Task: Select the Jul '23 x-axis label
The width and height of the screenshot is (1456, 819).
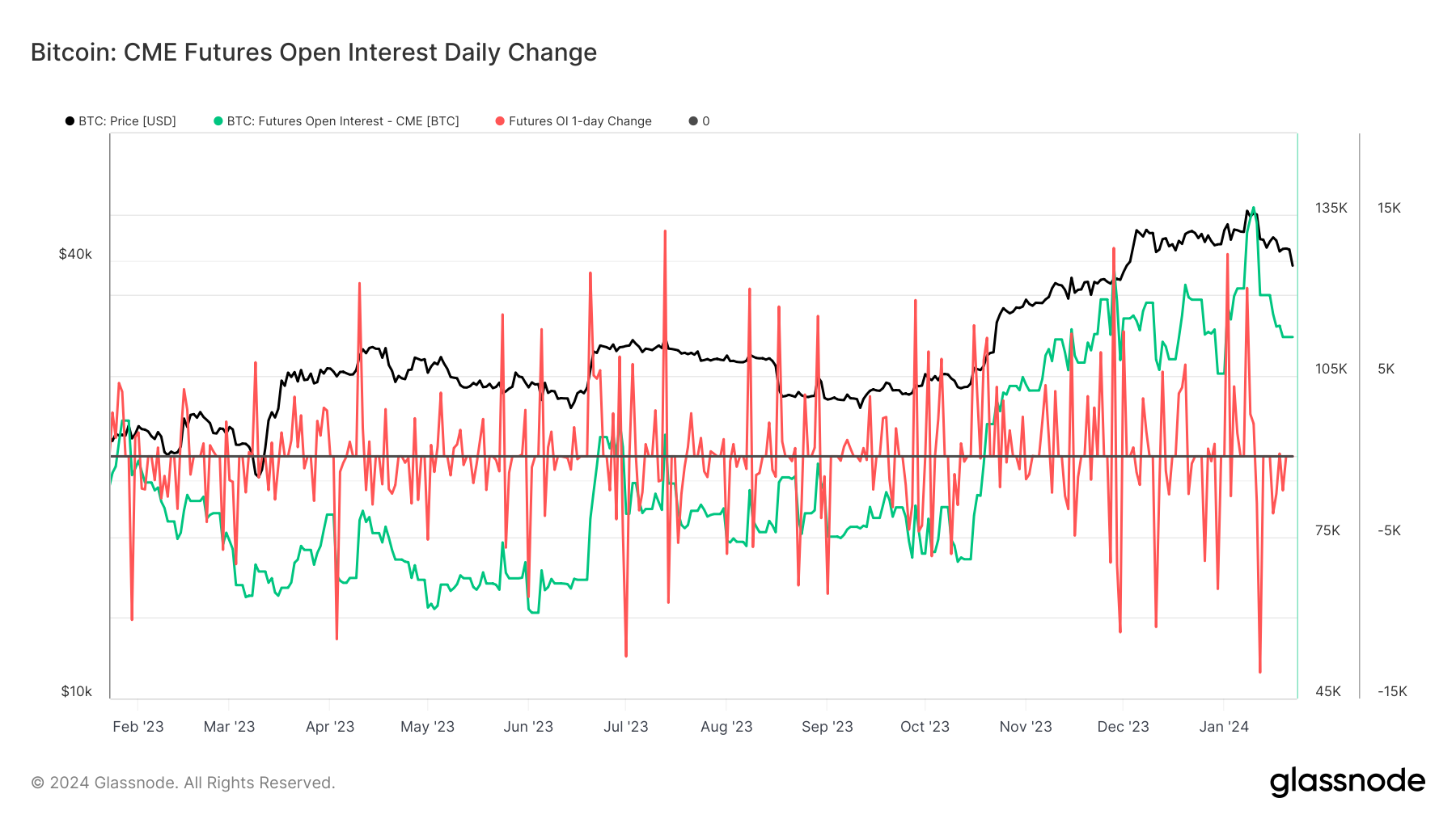Action: coord(626,727)
